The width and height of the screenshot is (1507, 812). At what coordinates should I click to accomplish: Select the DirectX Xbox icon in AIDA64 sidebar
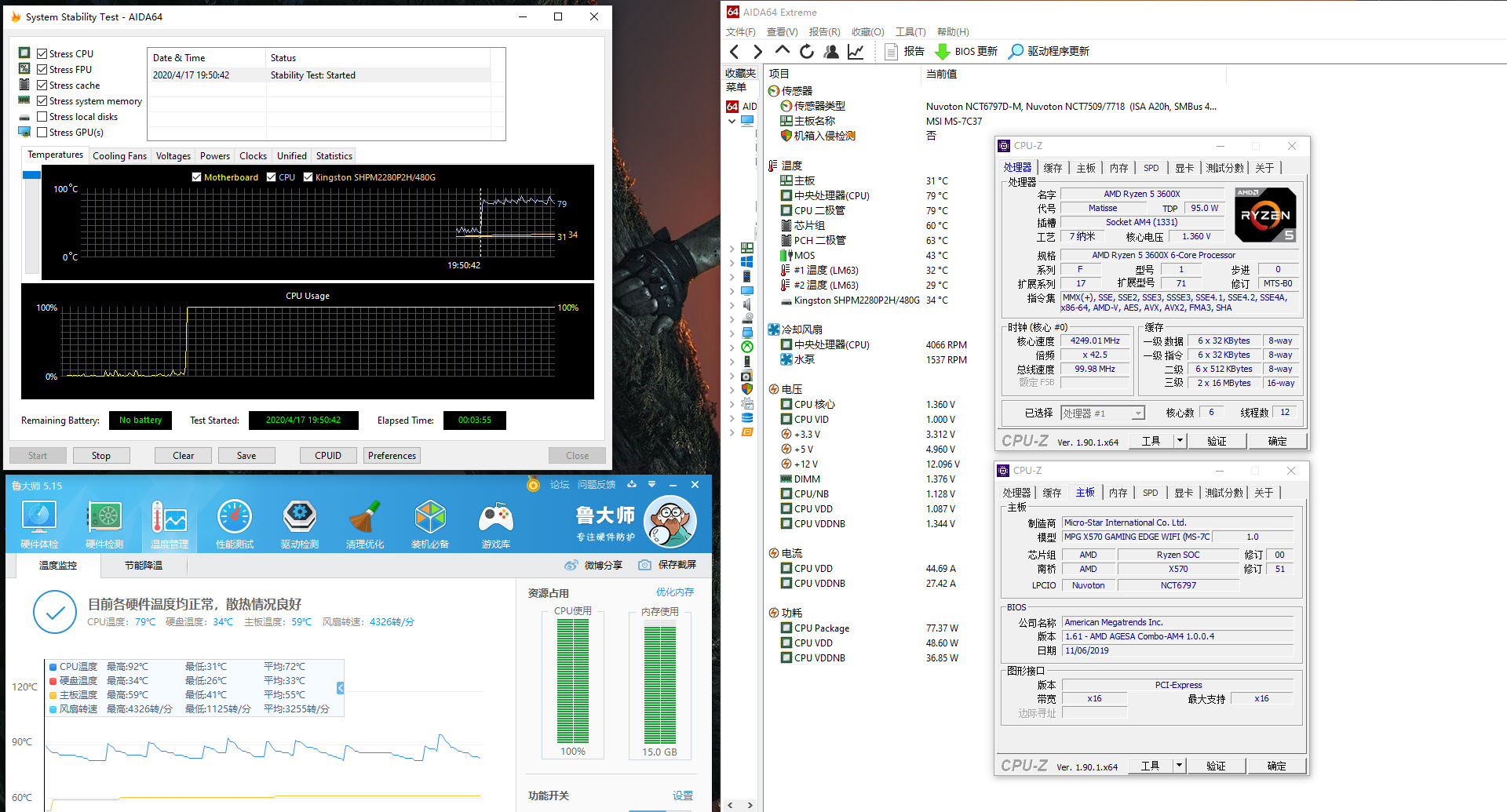click(x=747, y=346)
